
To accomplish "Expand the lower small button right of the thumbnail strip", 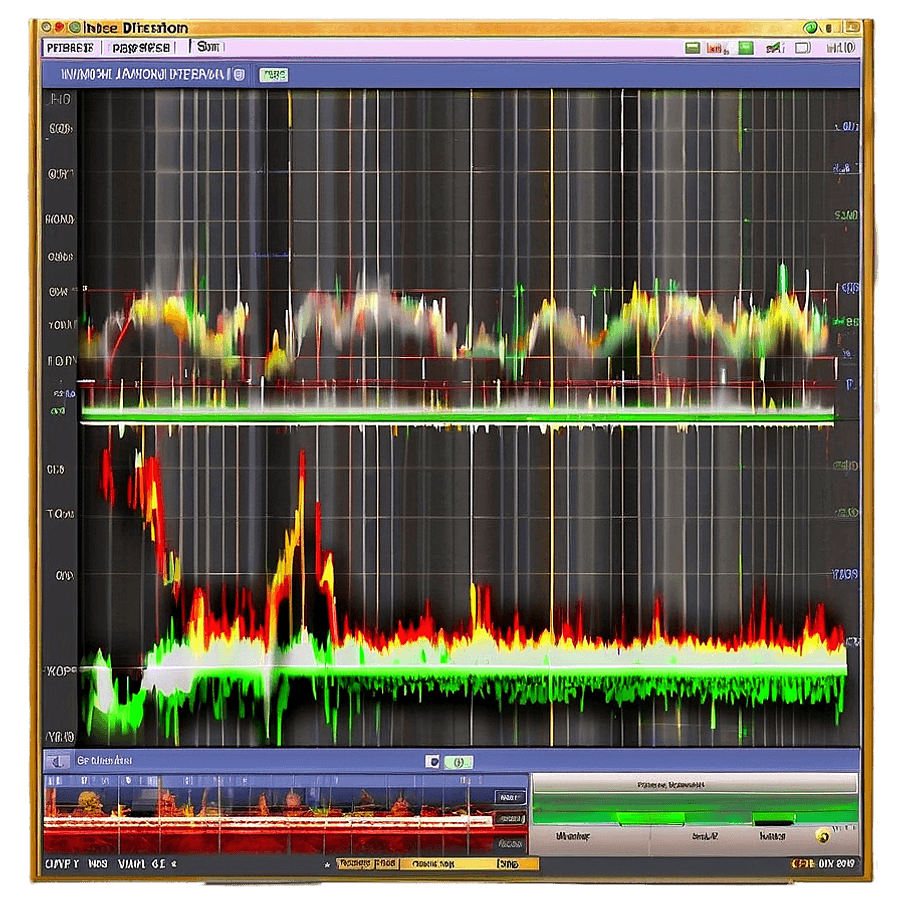I will click(510, 819).
